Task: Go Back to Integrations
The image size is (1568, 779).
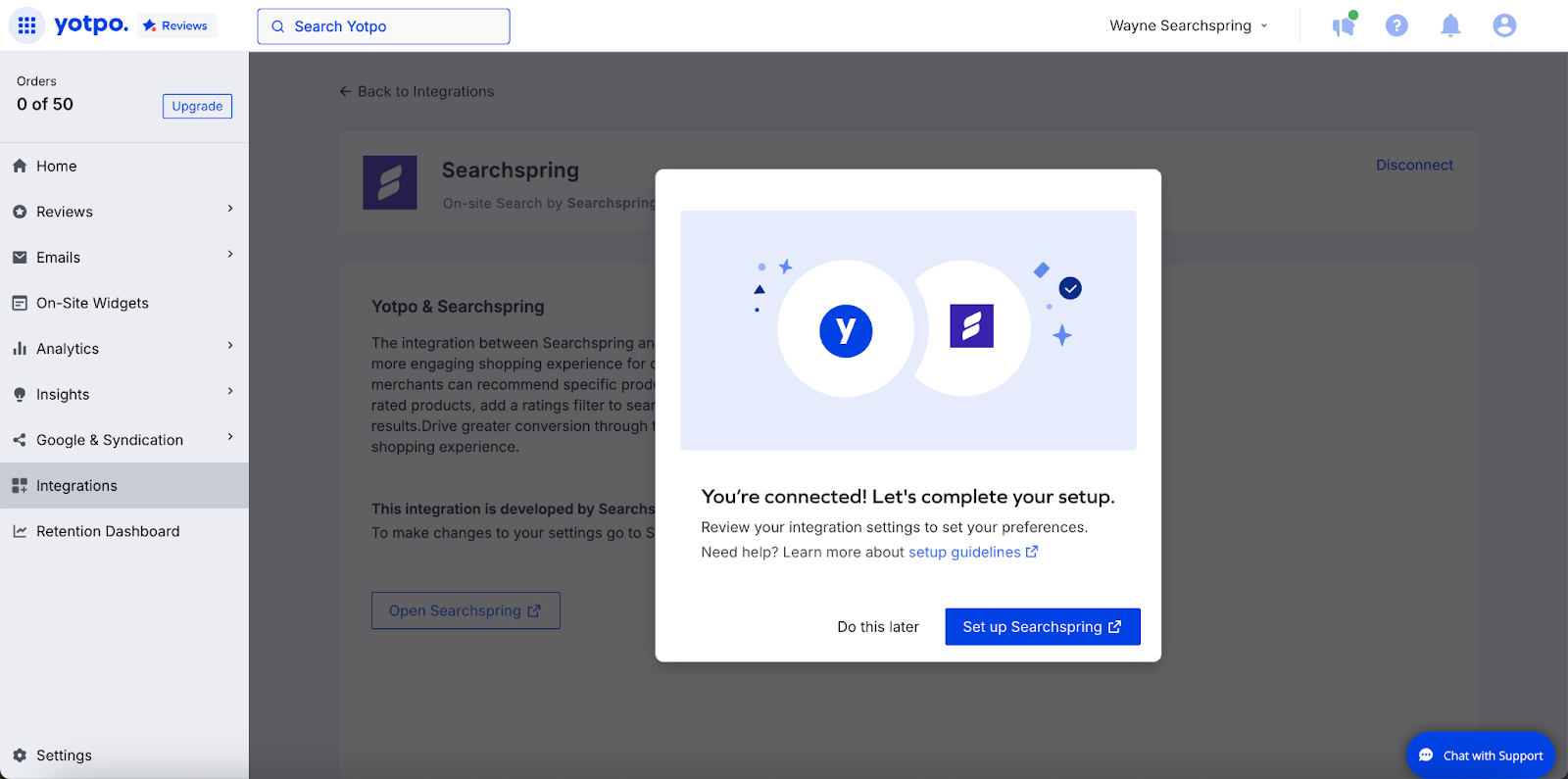Action: pos(416,91)
